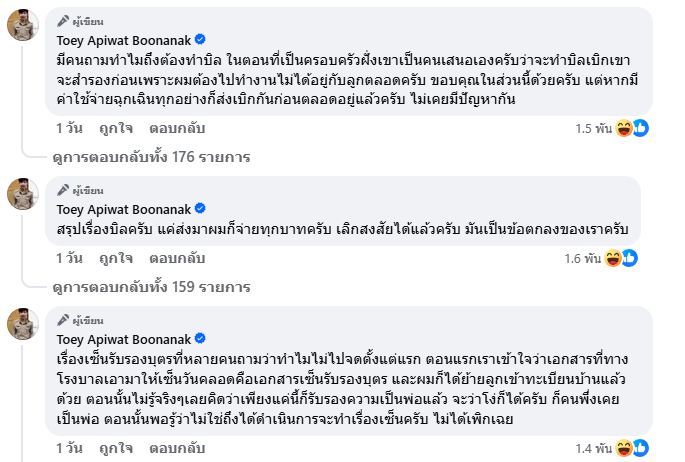
Task: Open the "1 วัน" timestamp on the top comment
Action: 69,128
